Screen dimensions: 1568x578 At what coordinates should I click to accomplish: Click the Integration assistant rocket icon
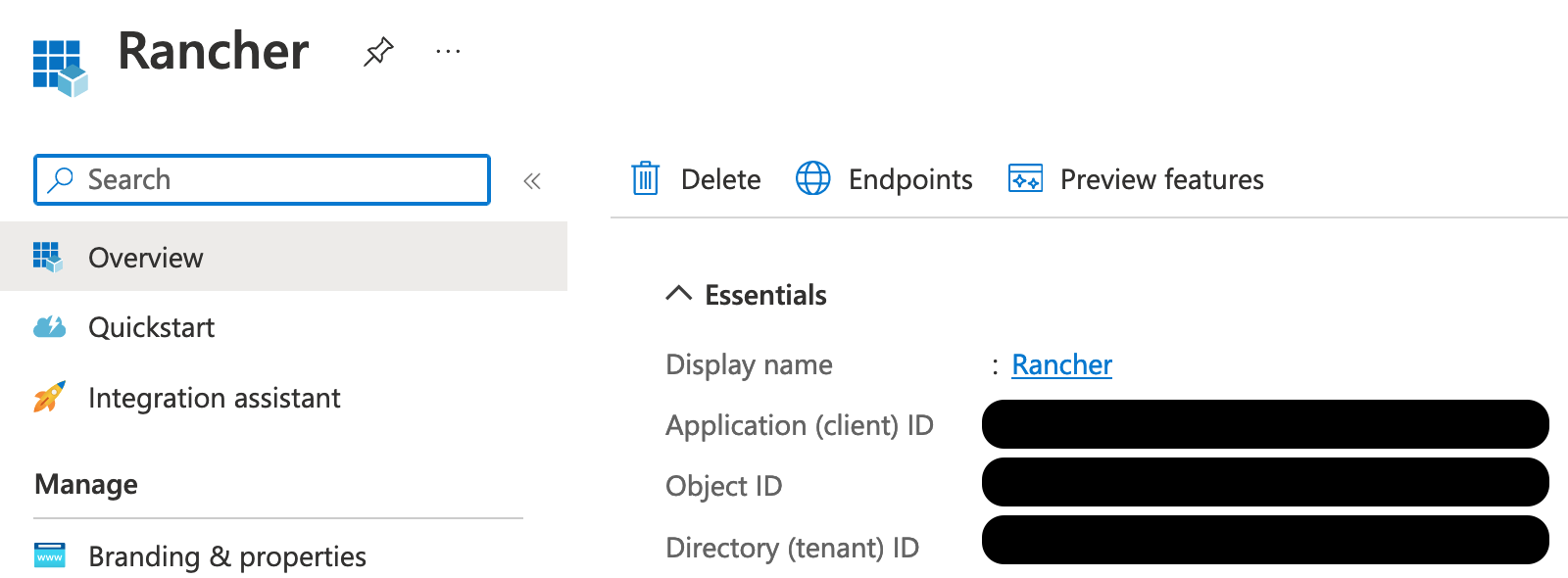tap(49, 397)
